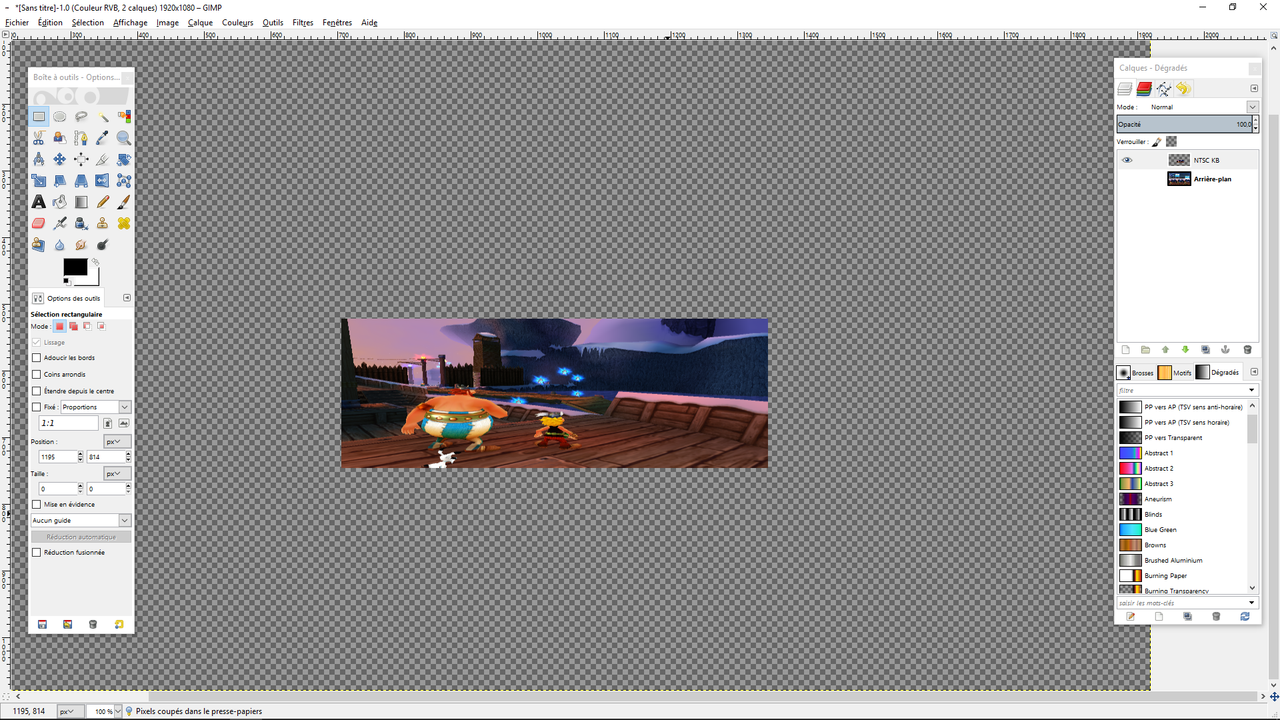Select the Crop tool

102,159
